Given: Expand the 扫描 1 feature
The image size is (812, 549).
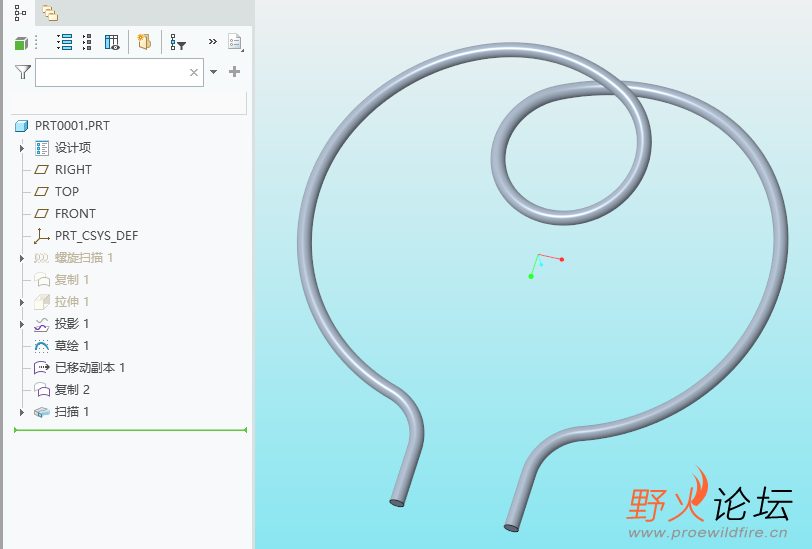Looking at the screenshot, I should coord(22,412).
